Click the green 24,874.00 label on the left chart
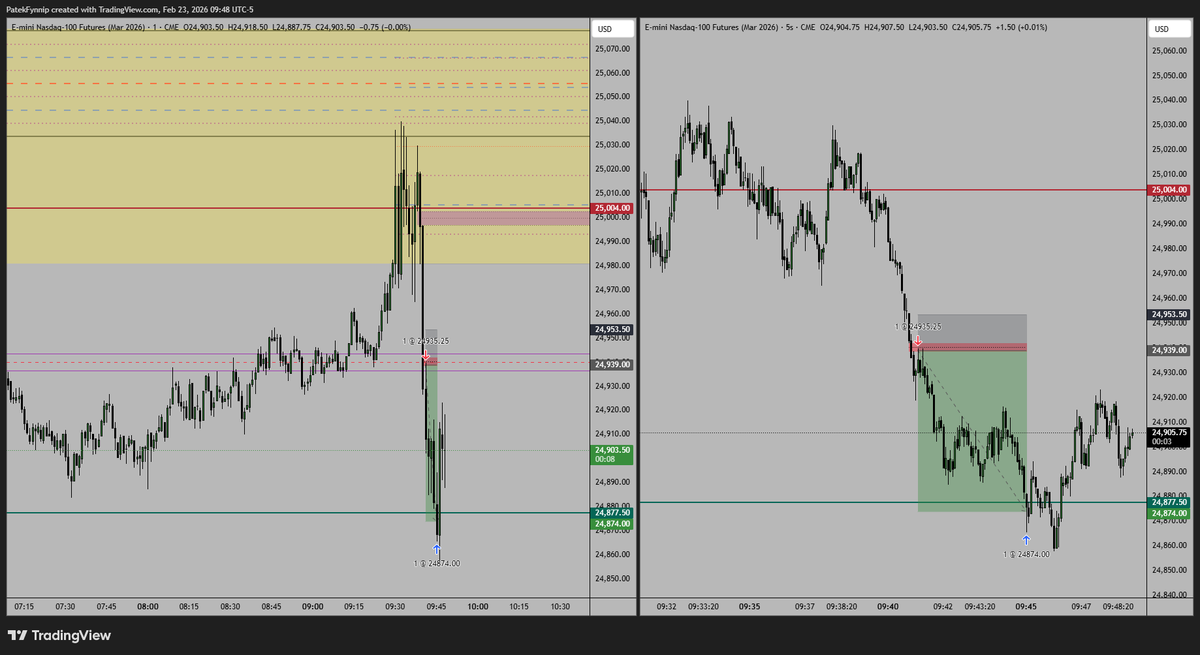This screenshot has width=1200, height=655. [613, 523]
